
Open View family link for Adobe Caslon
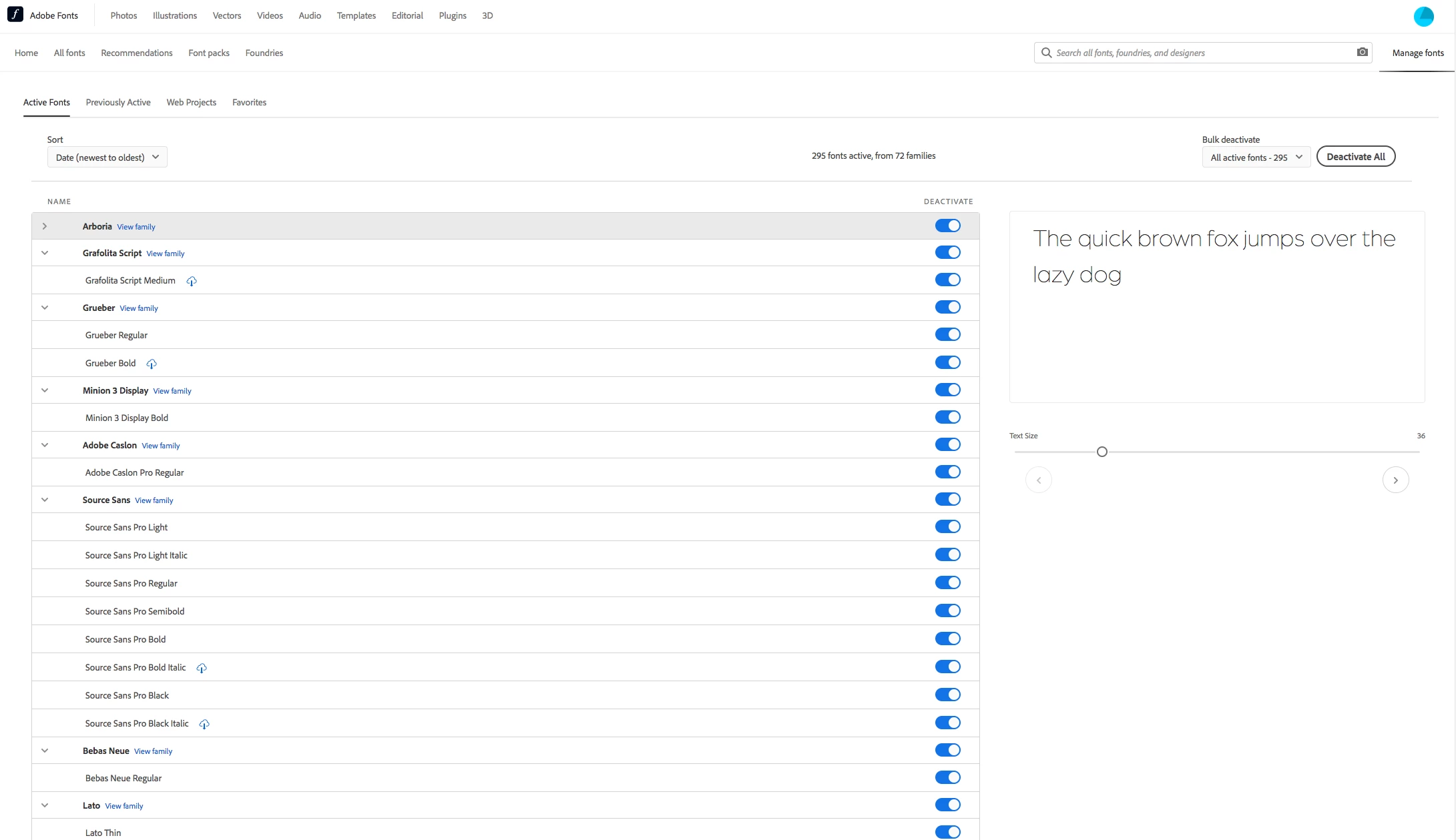point(161,446)
